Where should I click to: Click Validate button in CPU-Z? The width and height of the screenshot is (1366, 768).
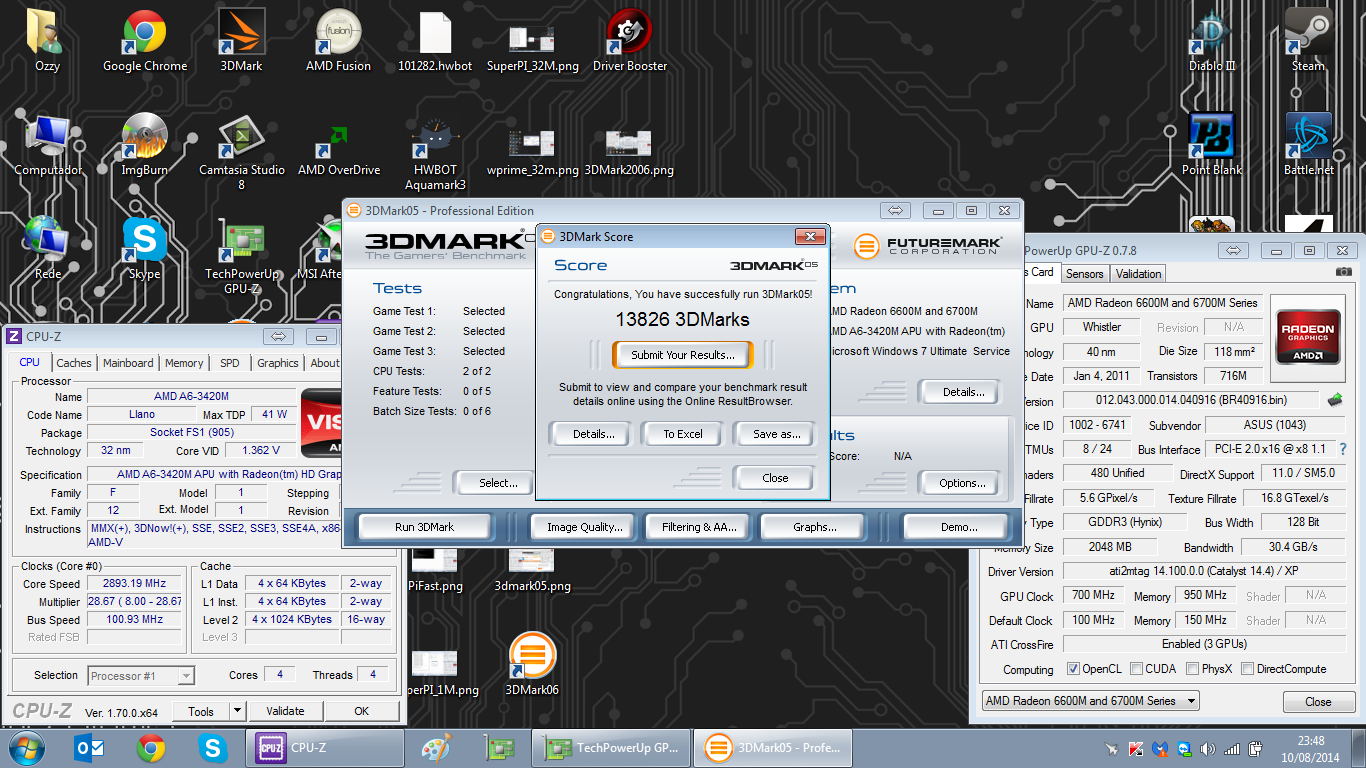[285, 711]
